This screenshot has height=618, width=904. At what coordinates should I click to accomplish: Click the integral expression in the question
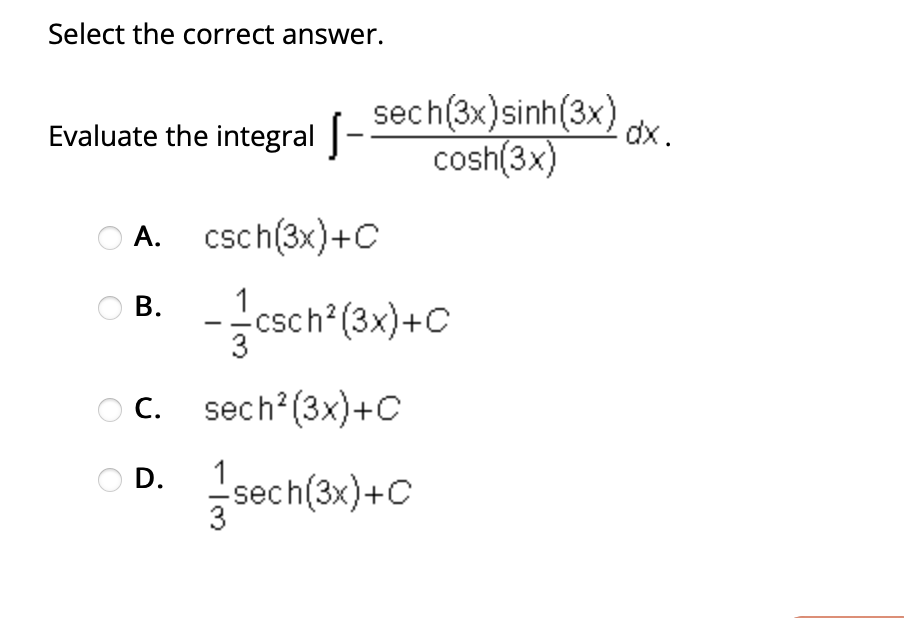(x=497, y=135)
